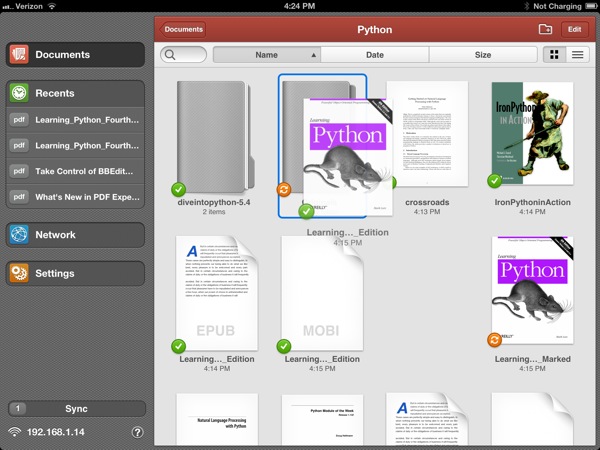
Task: Click the battery icon in the status bar
Action: pyautogui.click(x=591, y=6)
